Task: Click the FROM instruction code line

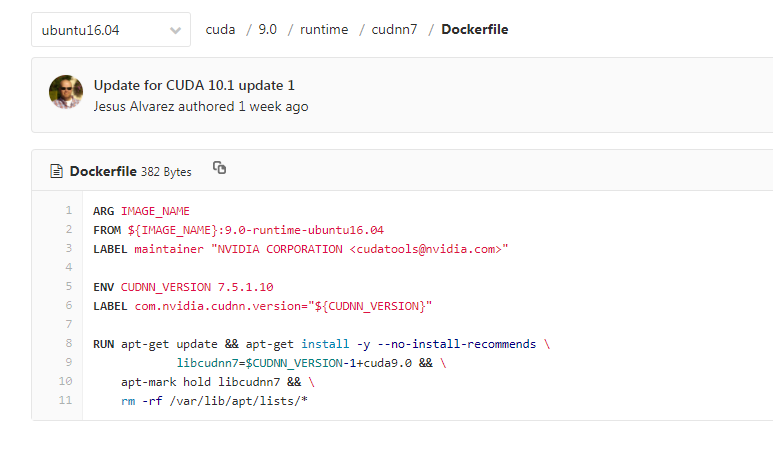Action: click(239, 230)
